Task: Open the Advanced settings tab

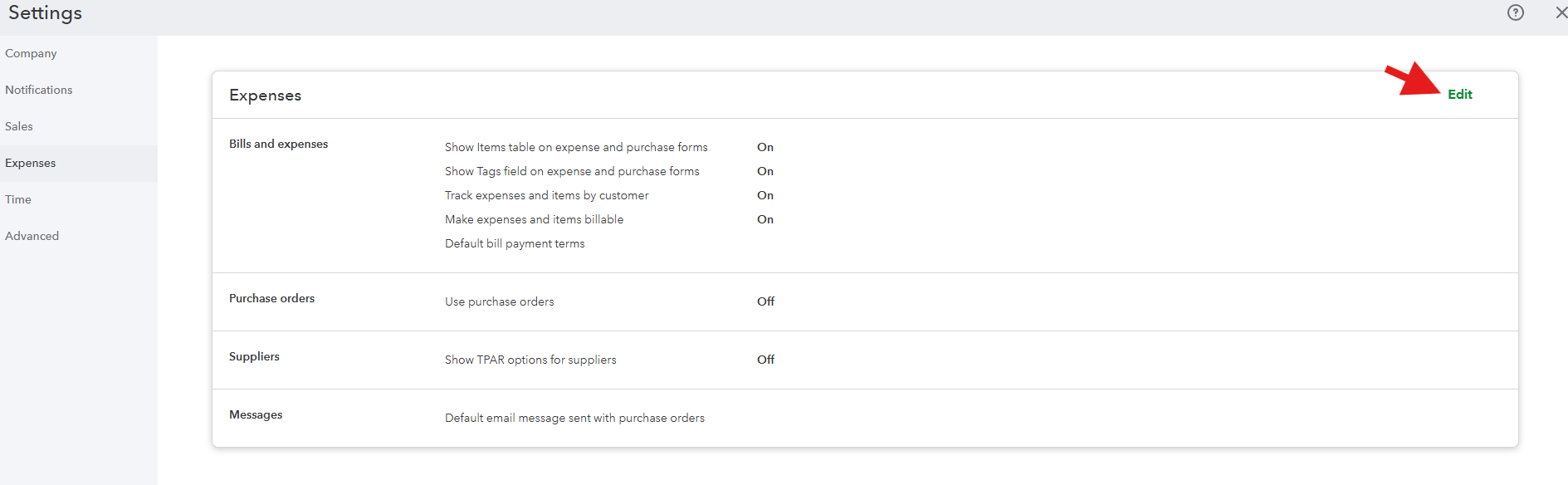Action: (x=32, y=236)
